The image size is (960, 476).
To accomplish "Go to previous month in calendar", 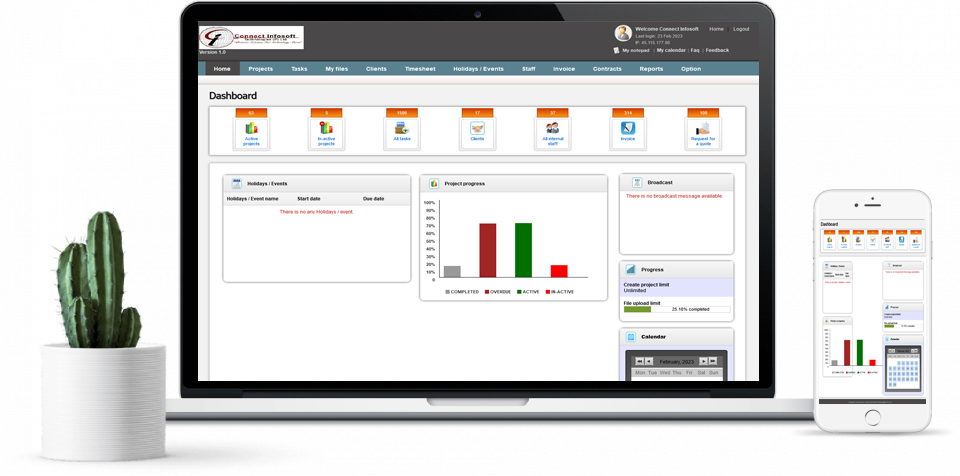I will tap(649, 361).
